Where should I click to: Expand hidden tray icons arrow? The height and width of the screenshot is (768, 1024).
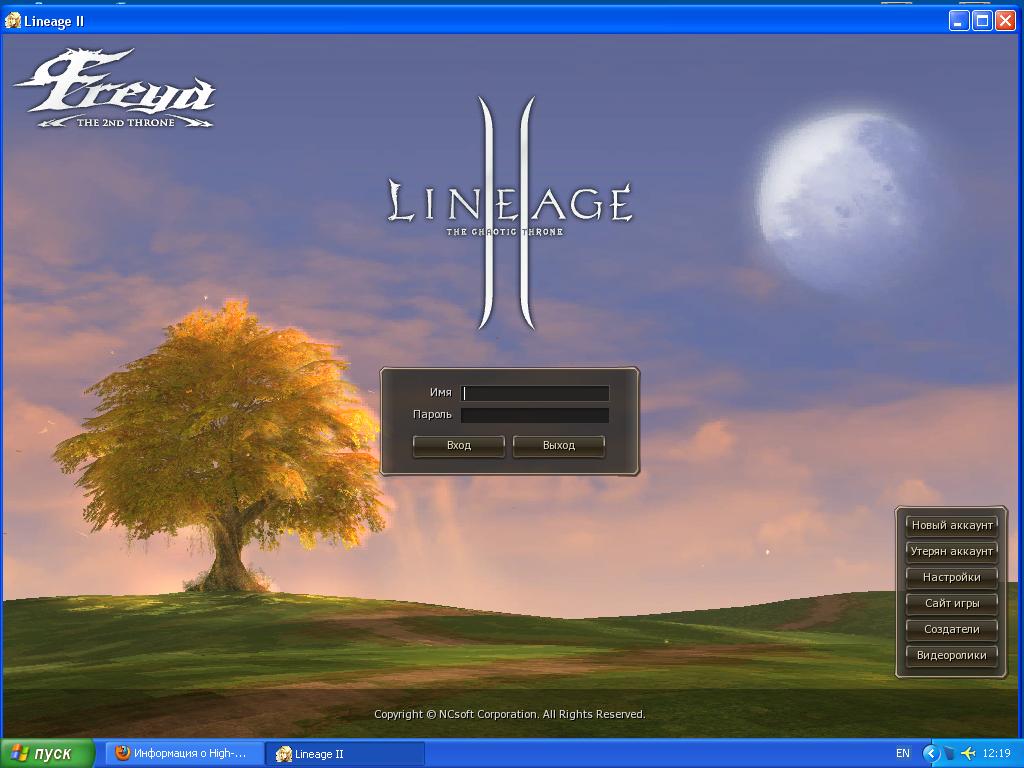pyautogui.click(x=930, y=754)
